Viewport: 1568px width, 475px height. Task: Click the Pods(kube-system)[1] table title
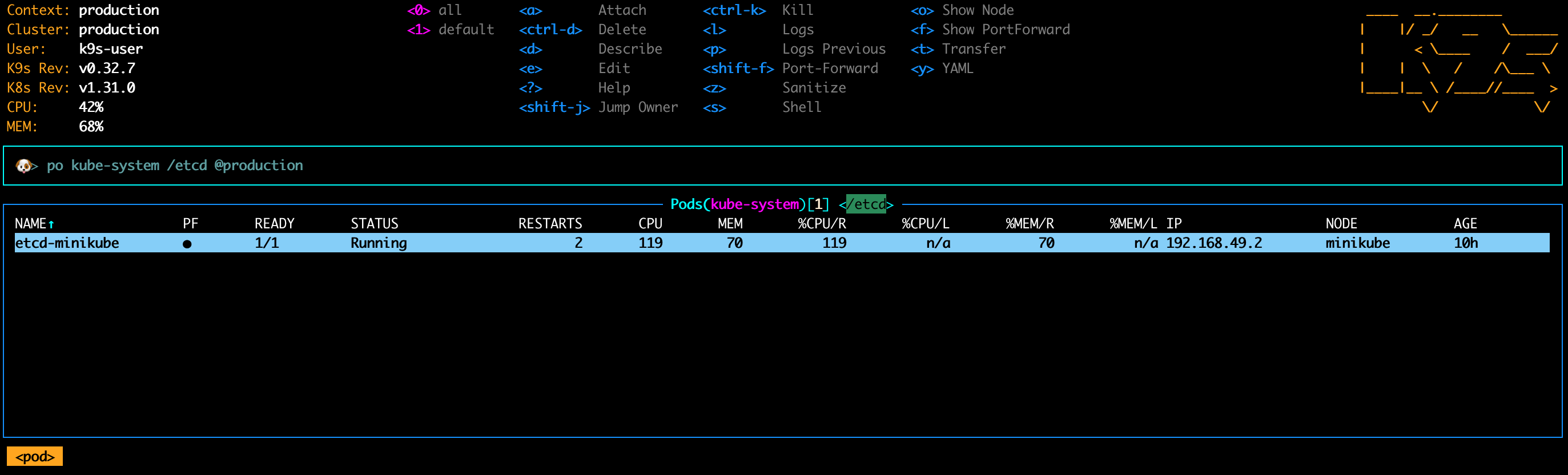(x=750, y=204)
